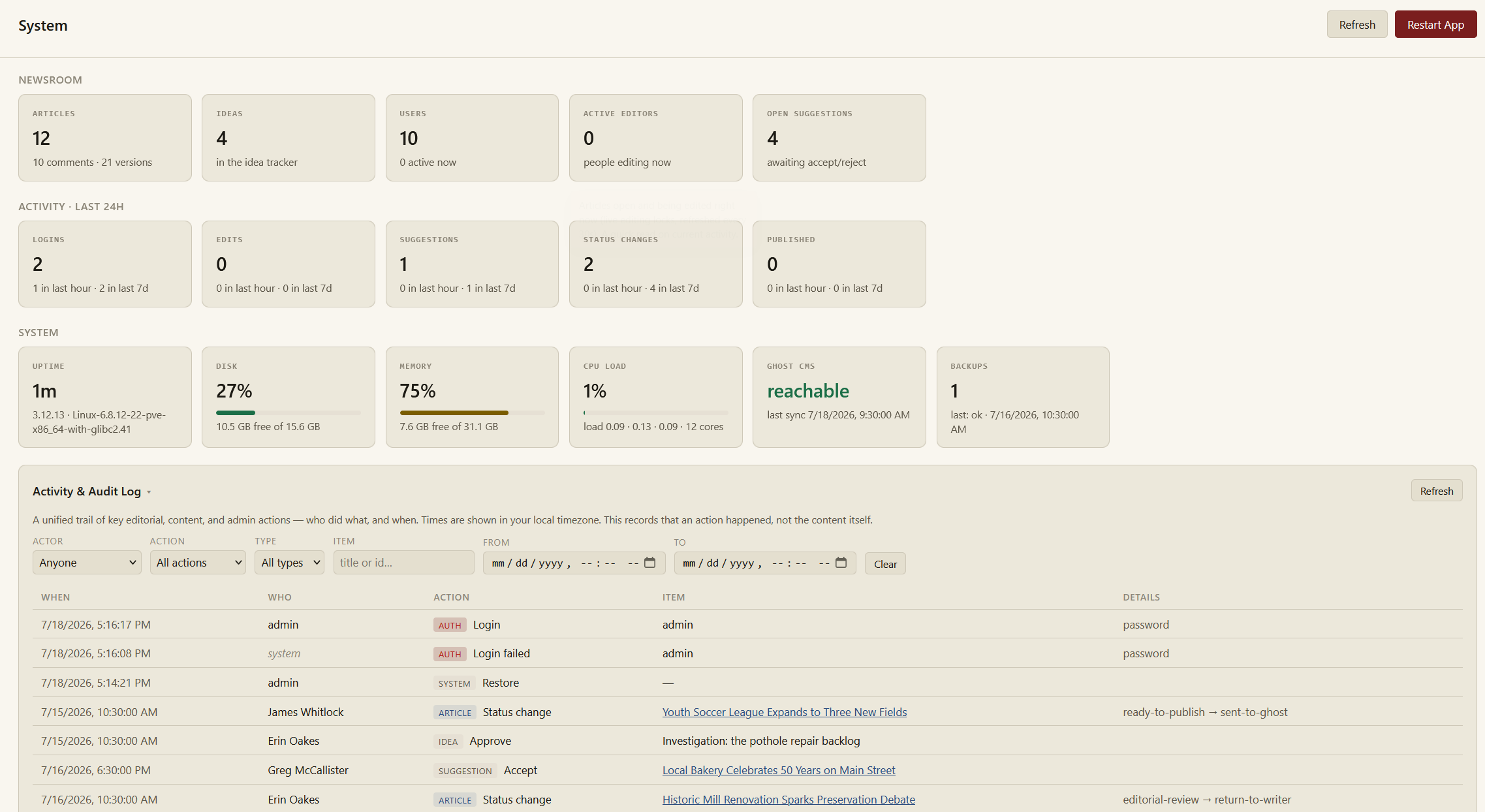Clear the audit log filters
Image resolution: width=1485 pixels, height=812 pixels.
click(885, 564)
